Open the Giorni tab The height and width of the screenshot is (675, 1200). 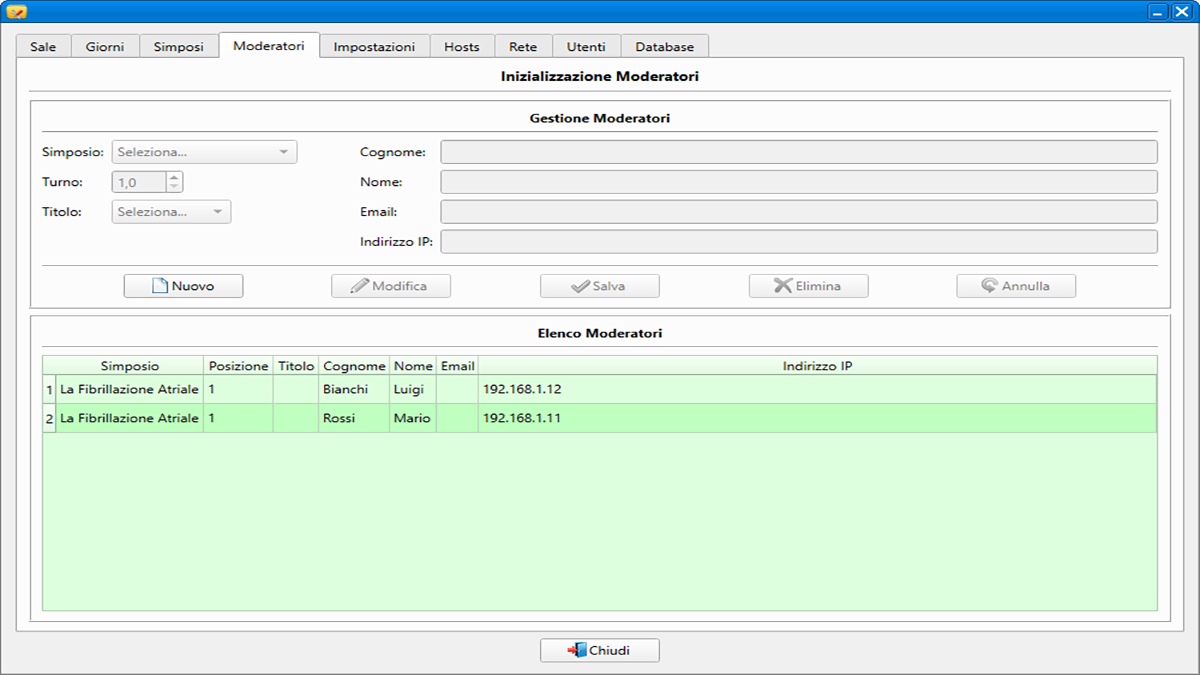[105, 47]
